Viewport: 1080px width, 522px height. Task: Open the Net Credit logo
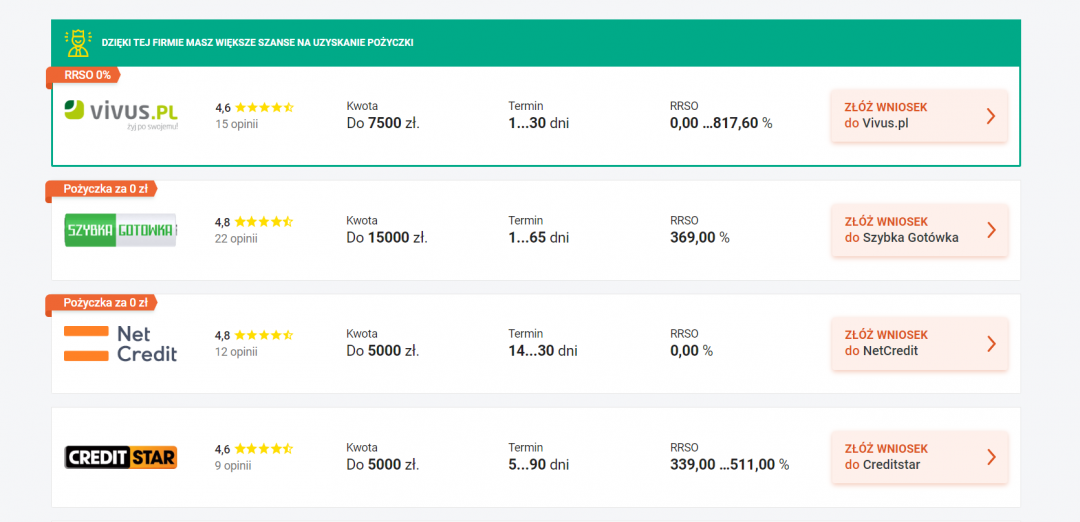pyautogui.click(x=120, y=343)
